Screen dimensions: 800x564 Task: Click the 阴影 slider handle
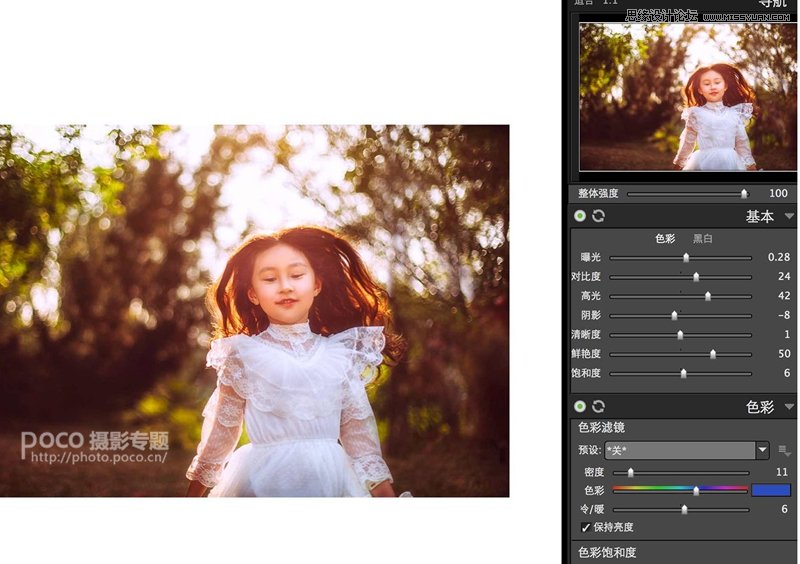pyautogui.click(x=674, y=315)
